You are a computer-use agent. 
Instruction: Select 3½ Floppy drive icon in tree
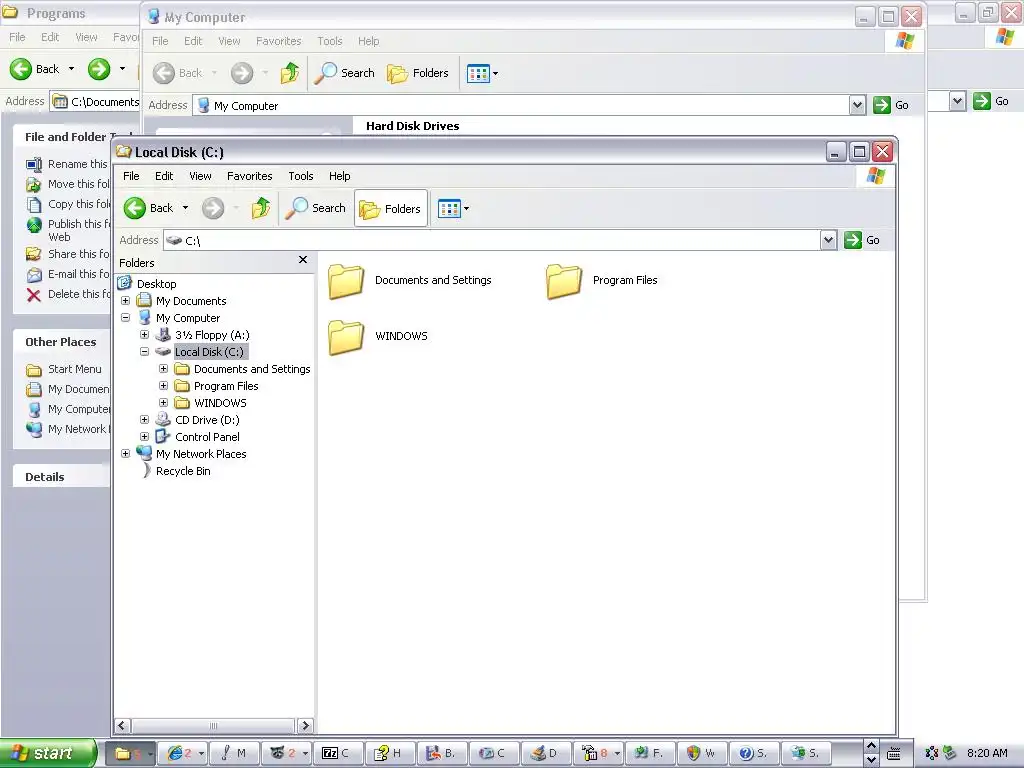(163, 334)
